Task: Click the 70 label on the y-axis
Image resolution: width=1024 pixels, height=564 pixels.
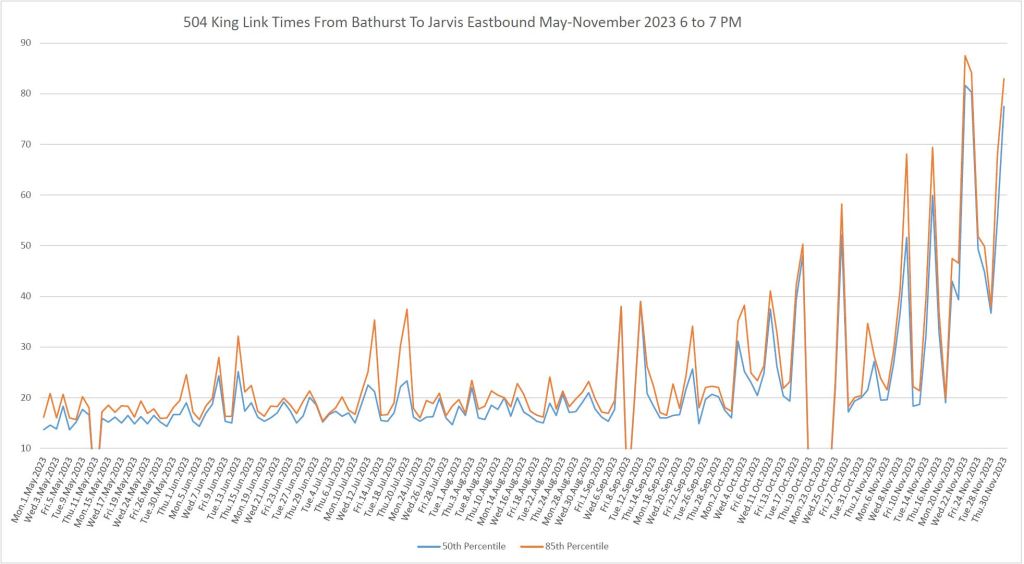Action: coord(24,144)
